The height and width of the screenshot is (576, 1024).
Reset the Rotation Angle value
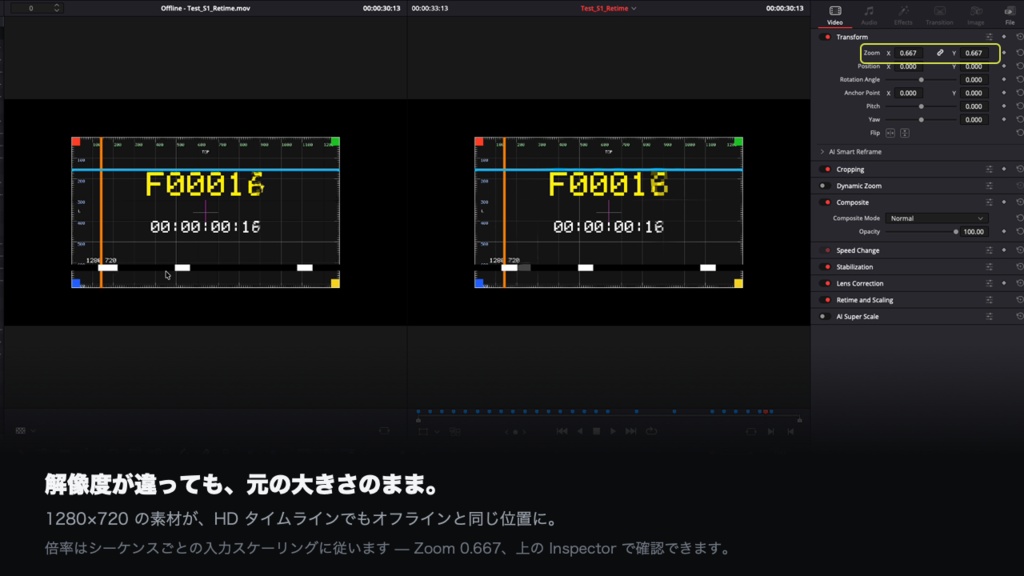[x=1019, y=80]
